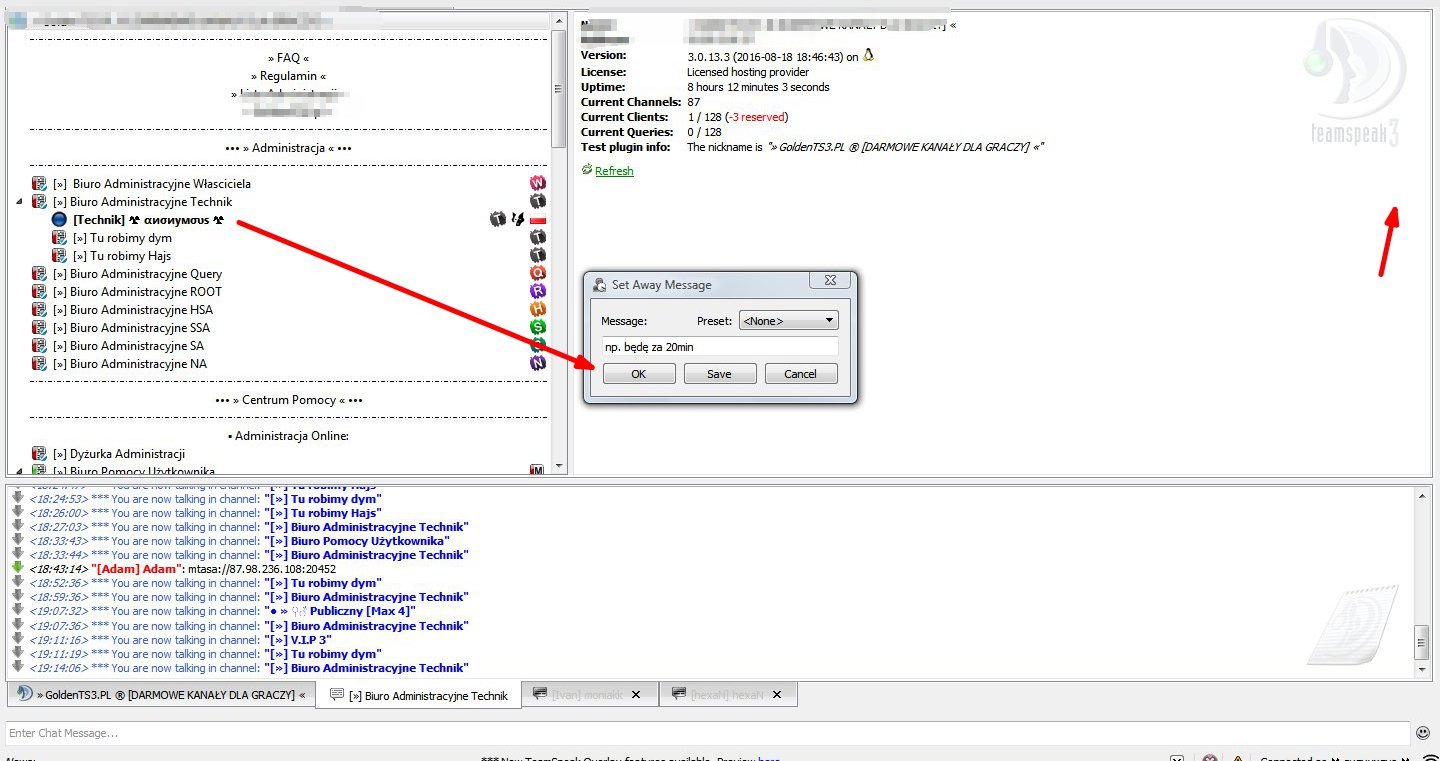Click the Biuro Administracyjne Właściciela channel icon

[x=40, y=184]
